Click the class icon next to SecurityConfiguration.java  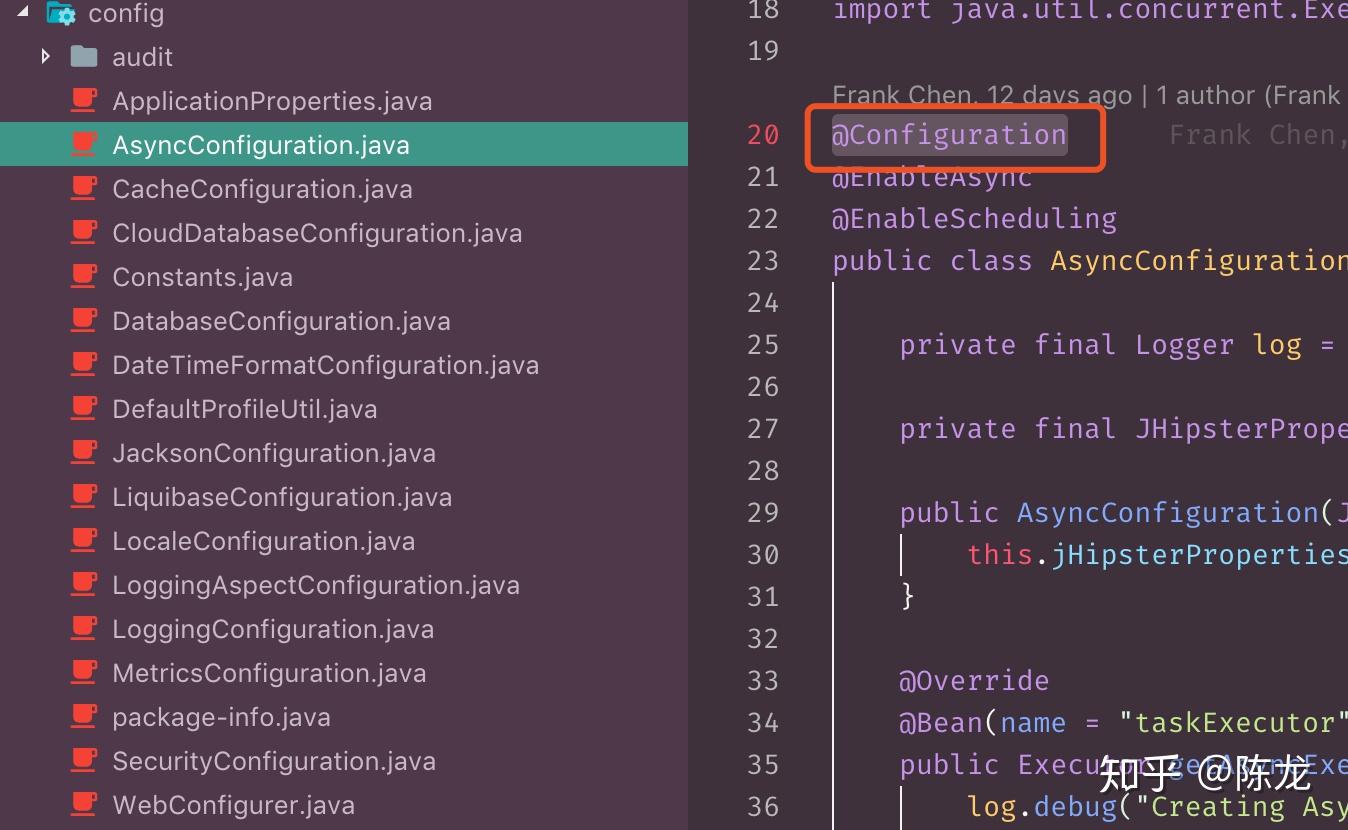pos(84,760)
